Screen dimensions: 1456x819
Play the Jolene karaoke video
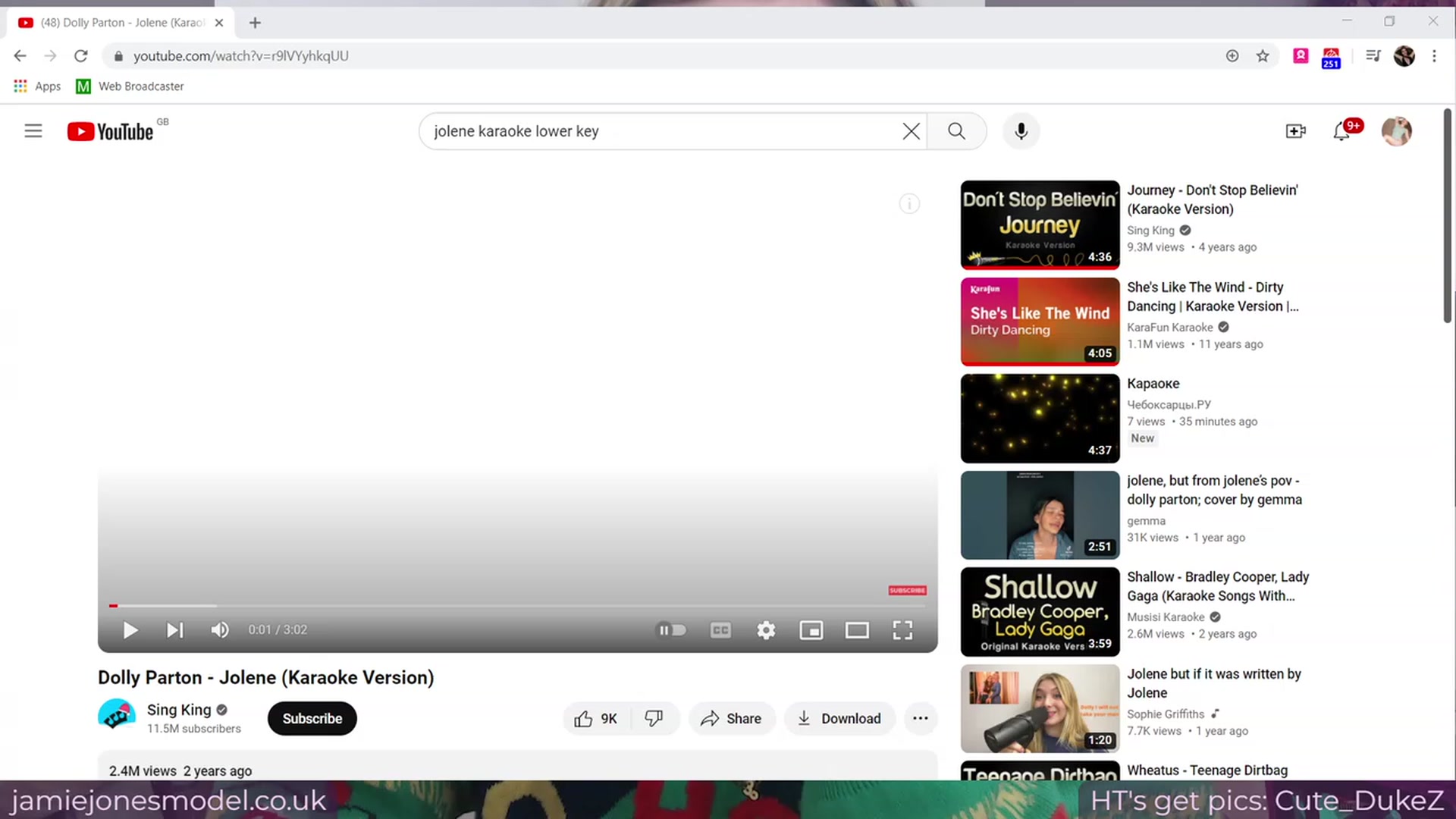(x=130, y=630)
